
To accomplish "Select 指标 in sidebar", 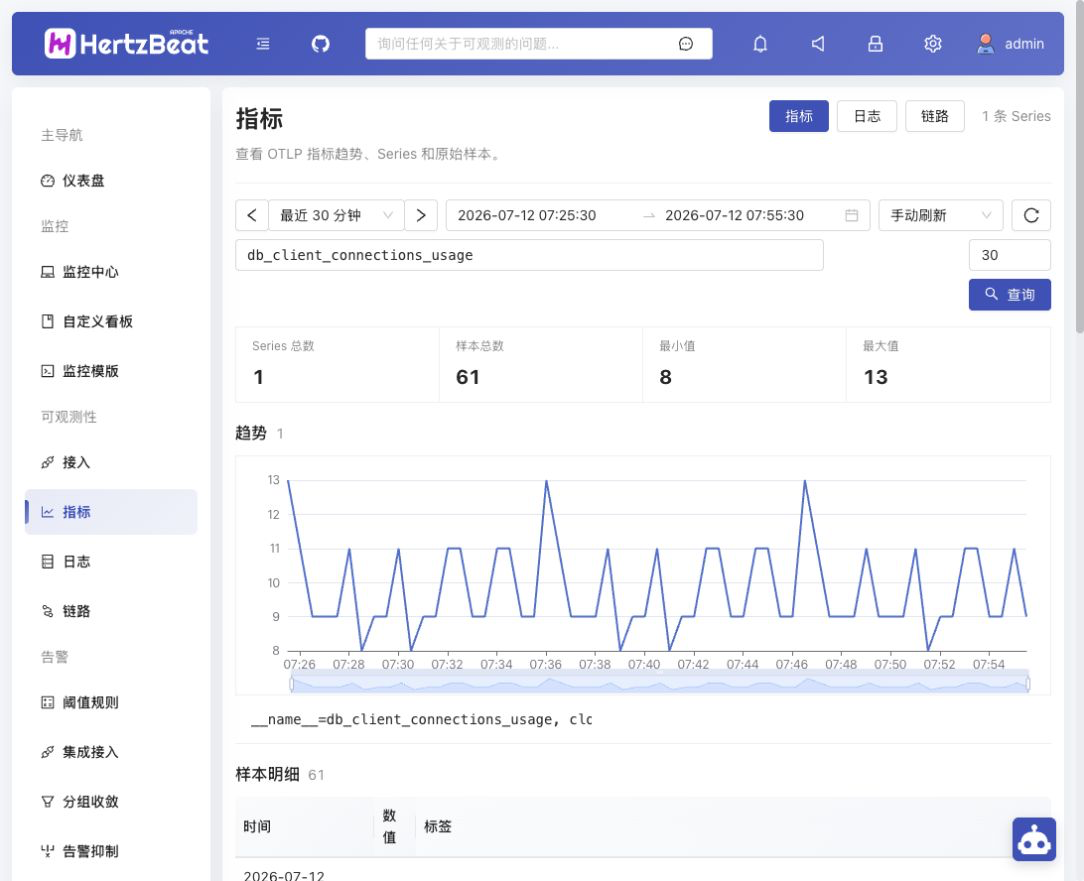I will click(111, 512).
